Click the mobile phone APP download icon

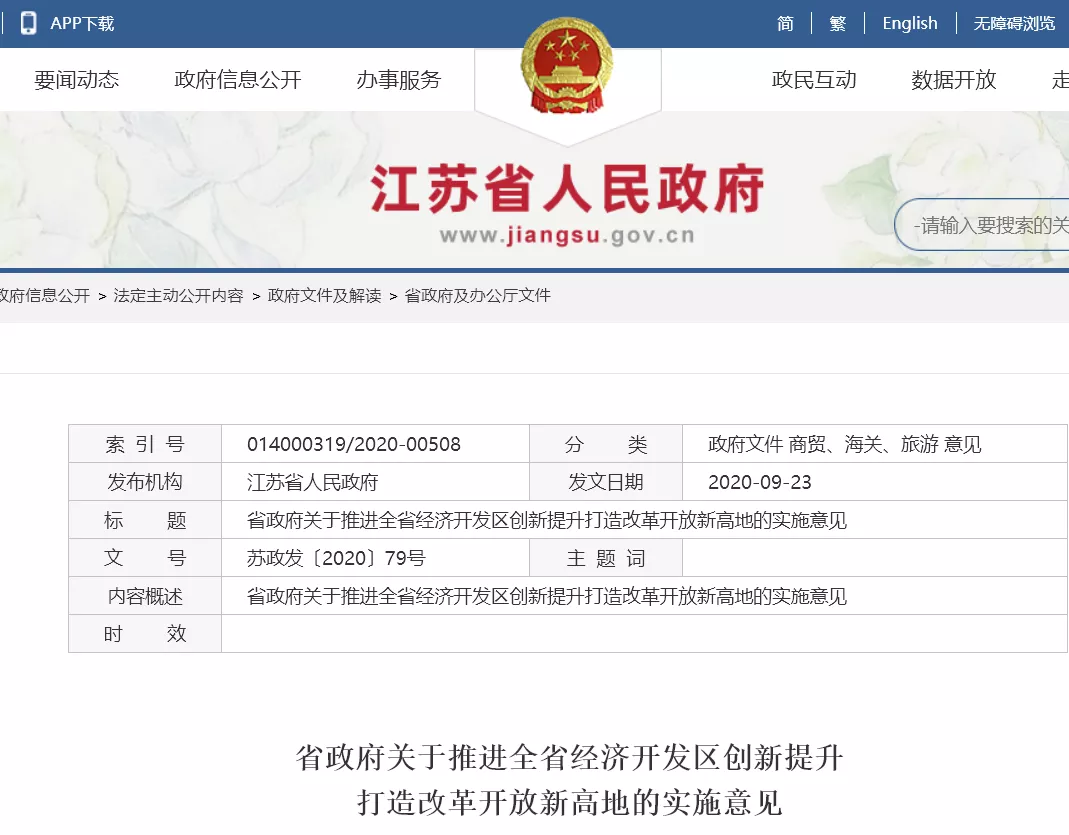pyautogui.click(x=28, y=23)
